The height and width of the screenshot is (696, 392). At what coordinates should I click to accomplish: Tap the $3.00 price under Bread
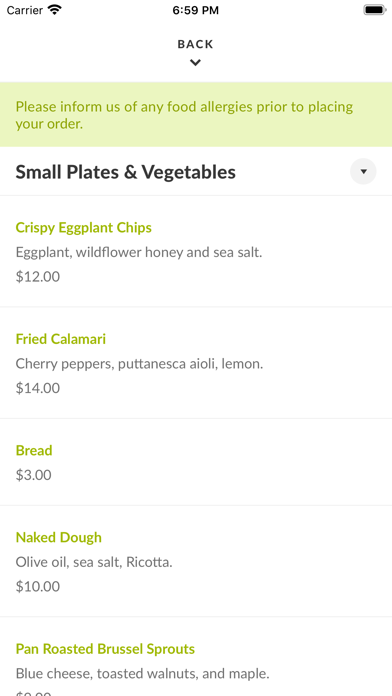[34, 475]
